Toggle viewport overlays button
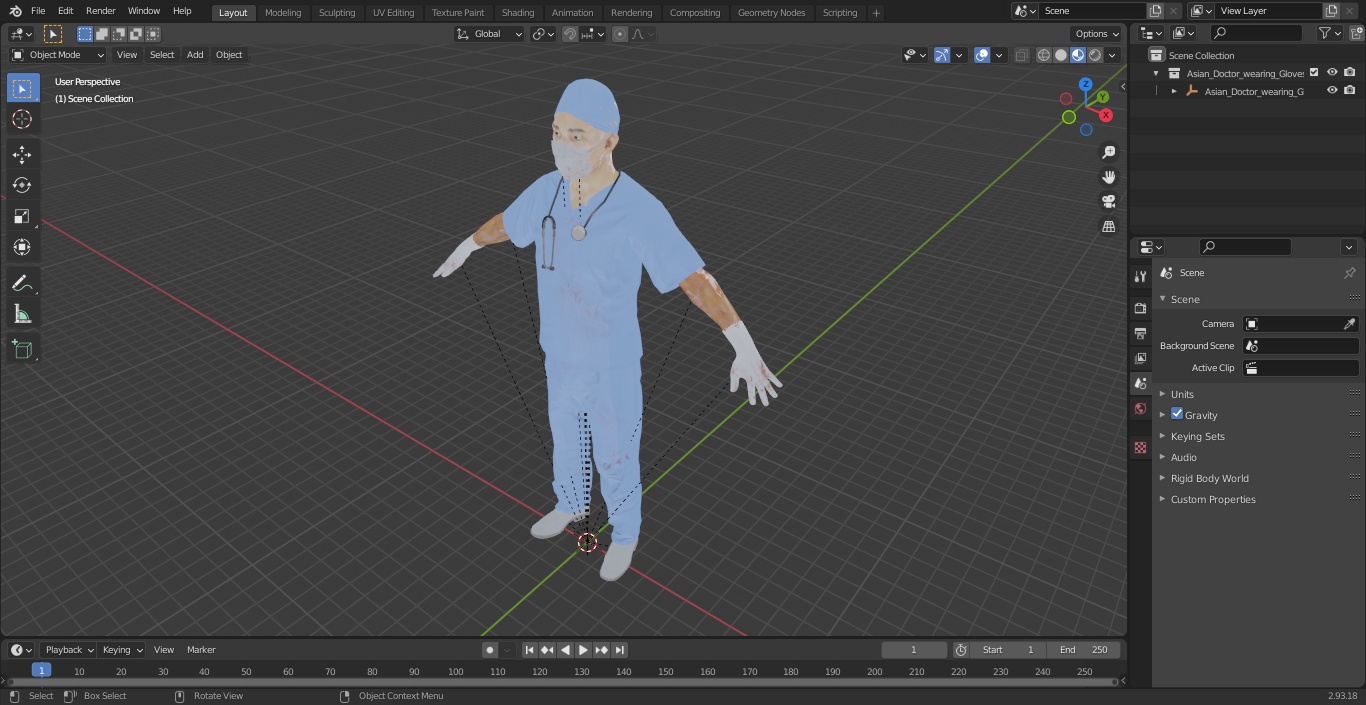 click(x=982, y=55)
